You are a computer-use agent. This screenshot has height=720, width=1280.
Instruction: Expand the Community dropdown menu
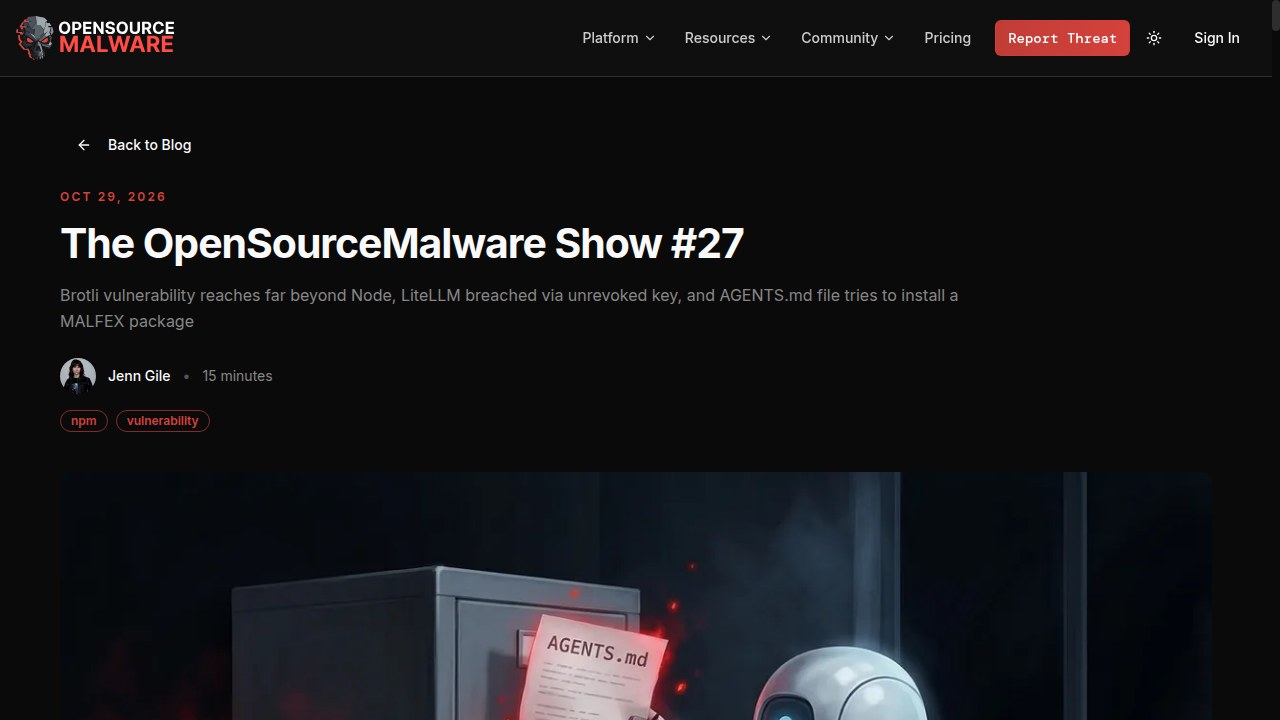pos(847,38)
